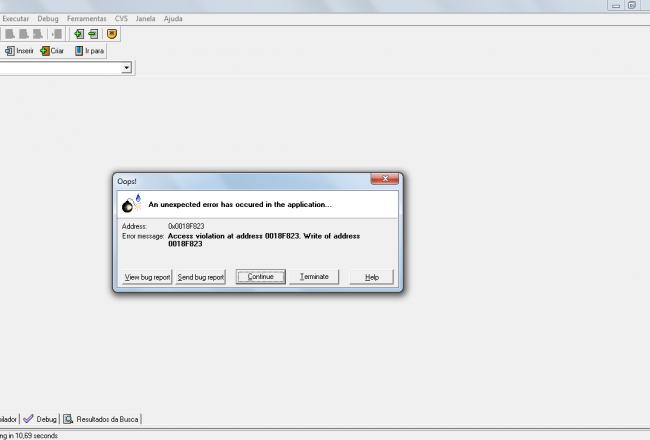
Task: Click the green minus remove-file toolbar icon
Action: pos(93,34)
